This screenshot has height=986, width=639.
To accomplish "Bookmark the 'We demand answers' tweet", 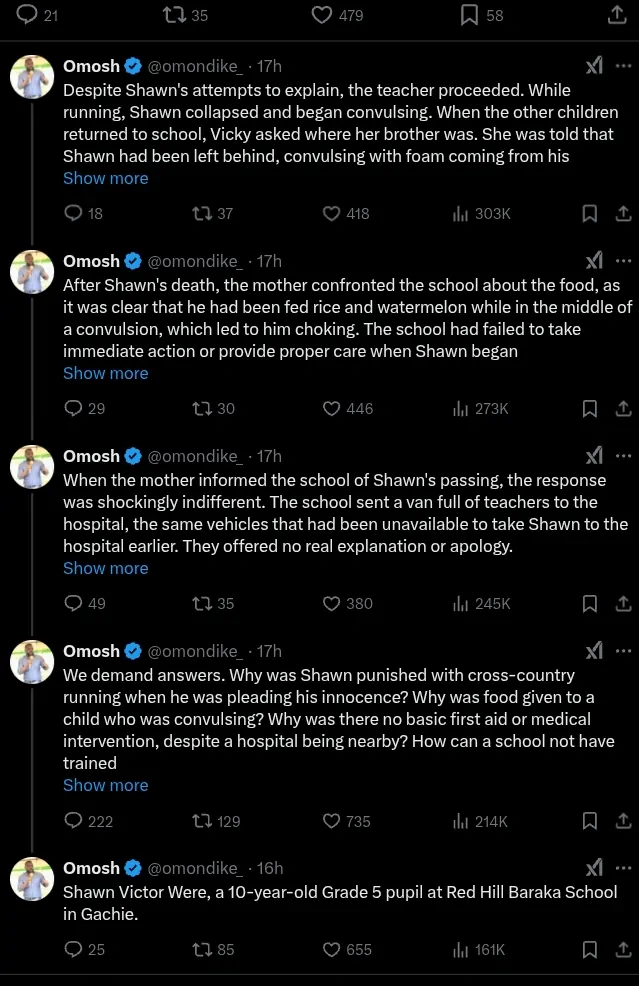I will (x=590, y=821).
